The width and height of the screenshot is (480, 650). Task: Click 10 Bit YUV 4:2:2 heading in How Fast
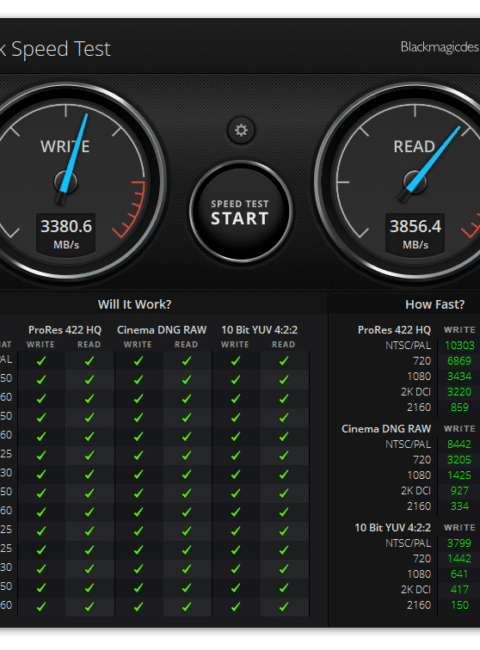[x=393, y=528]
